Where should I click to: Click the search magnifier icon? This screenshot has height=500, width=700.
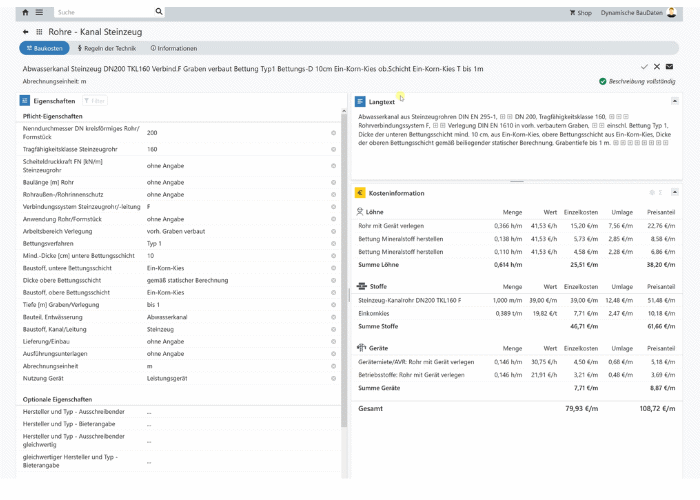[x=159, y=12]
